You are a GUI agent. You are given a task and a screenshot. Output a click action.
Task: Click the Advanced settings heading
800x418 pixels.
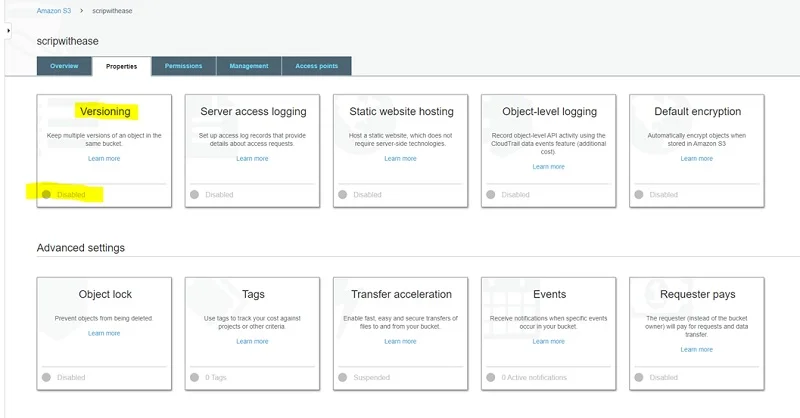(81, 248)
